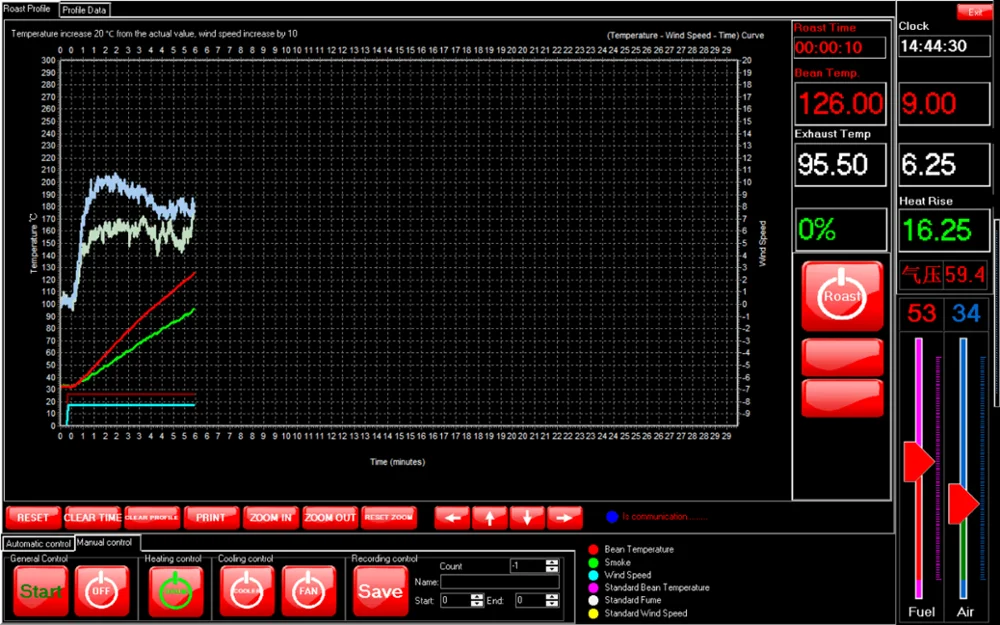Shift the chart using the down arrow

[527, 517]
